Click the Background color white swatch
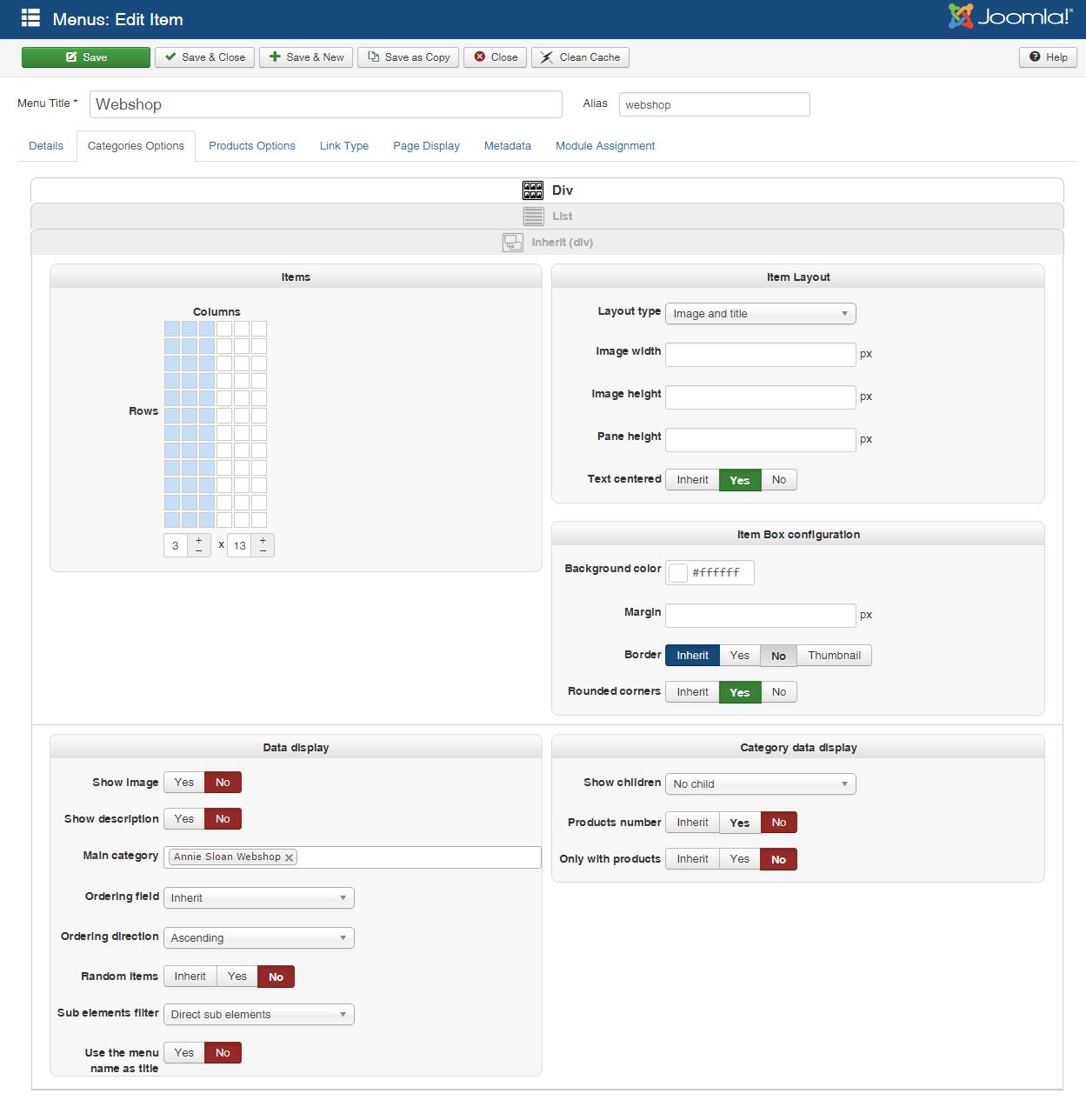The image size is (1086, 1120). click(678, 573)
